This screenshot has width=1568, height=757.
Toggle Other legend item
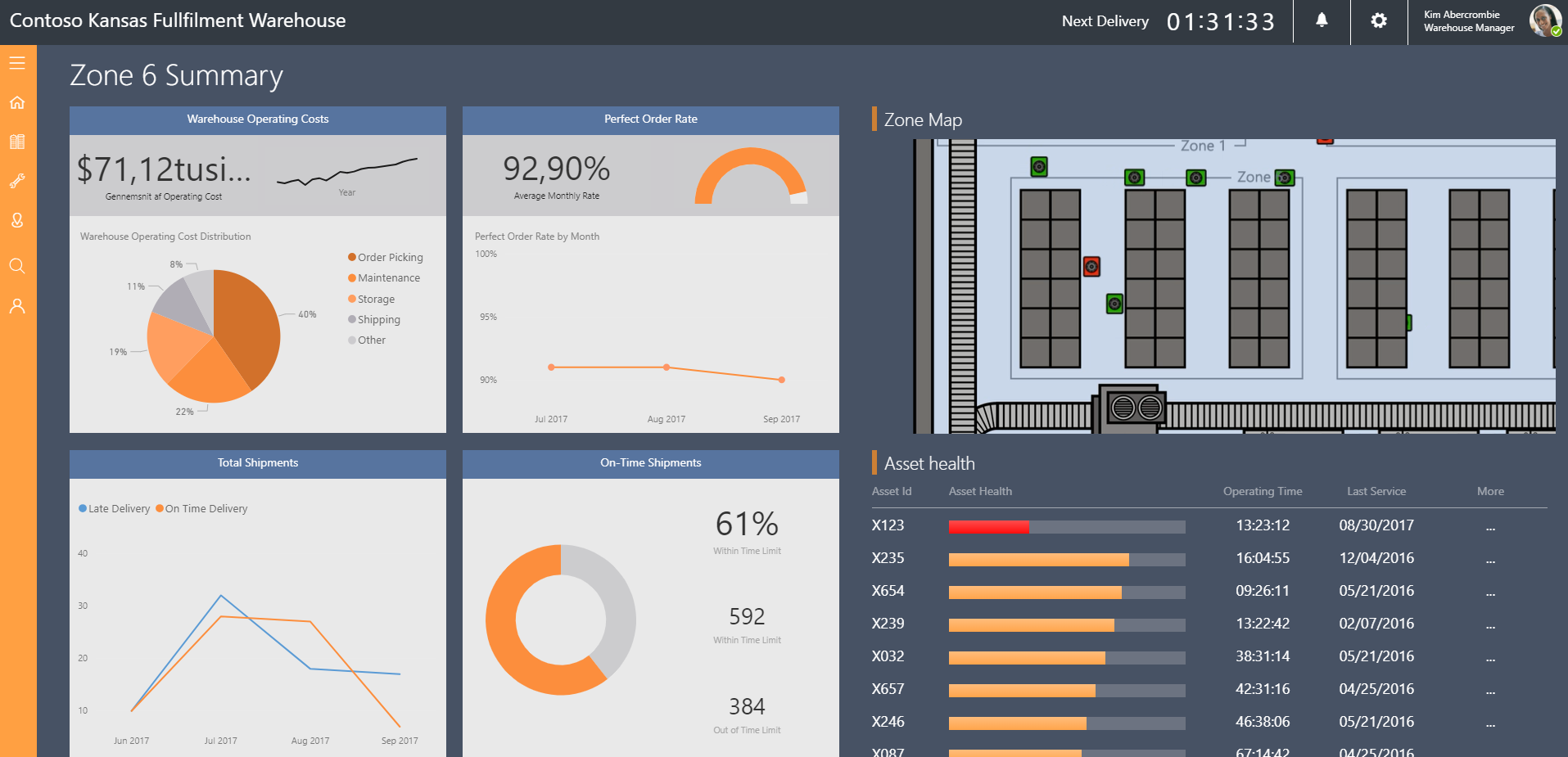click(367, 340)
